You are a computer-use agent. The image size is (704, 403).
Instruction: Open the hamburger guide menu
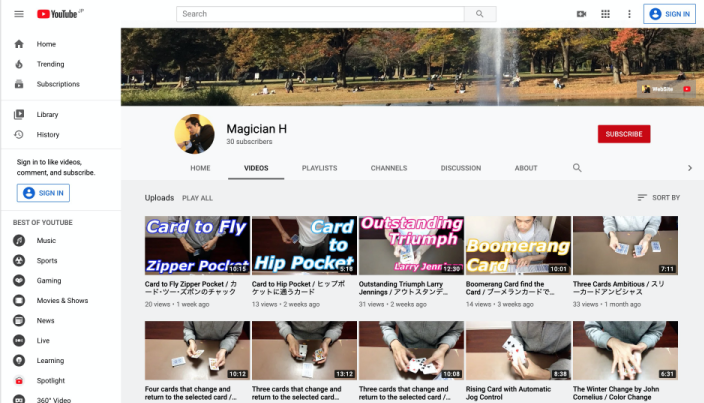(19, 14)
